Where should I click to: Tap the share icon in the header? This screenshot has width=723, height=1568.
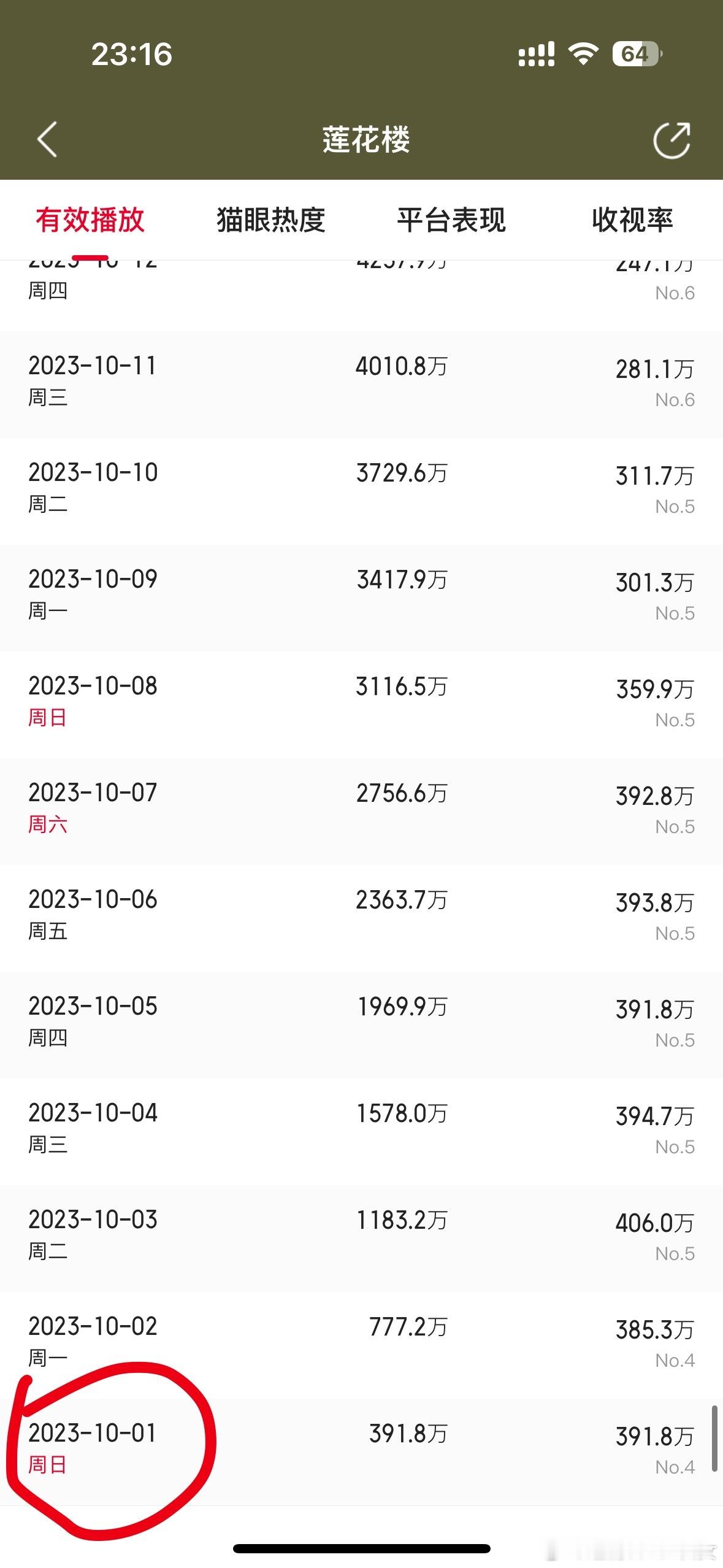(x=671, y=140)
